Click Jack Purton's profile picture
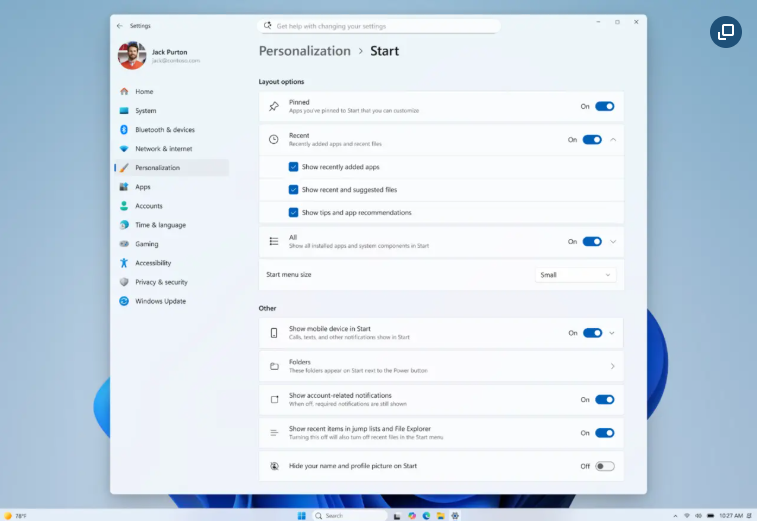This screenshot has width=757, height=521. coord(132,56)
